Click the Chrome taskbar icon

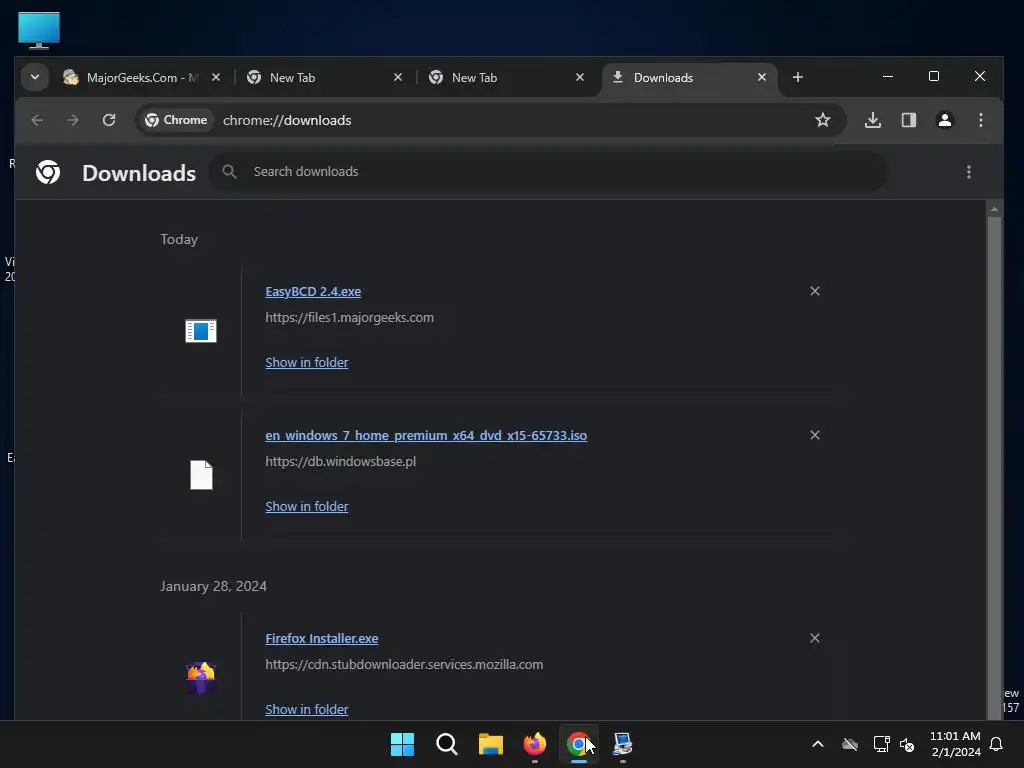pyautogui.click(x=579, y=744)
